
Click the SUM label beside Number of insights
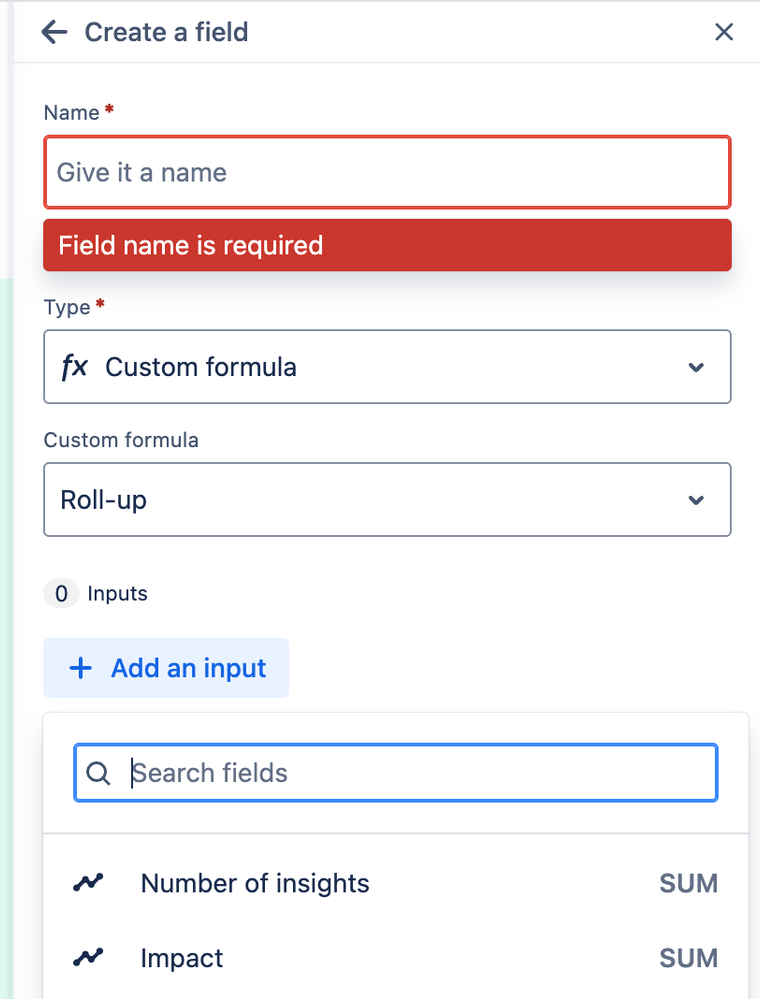[688, 883]
